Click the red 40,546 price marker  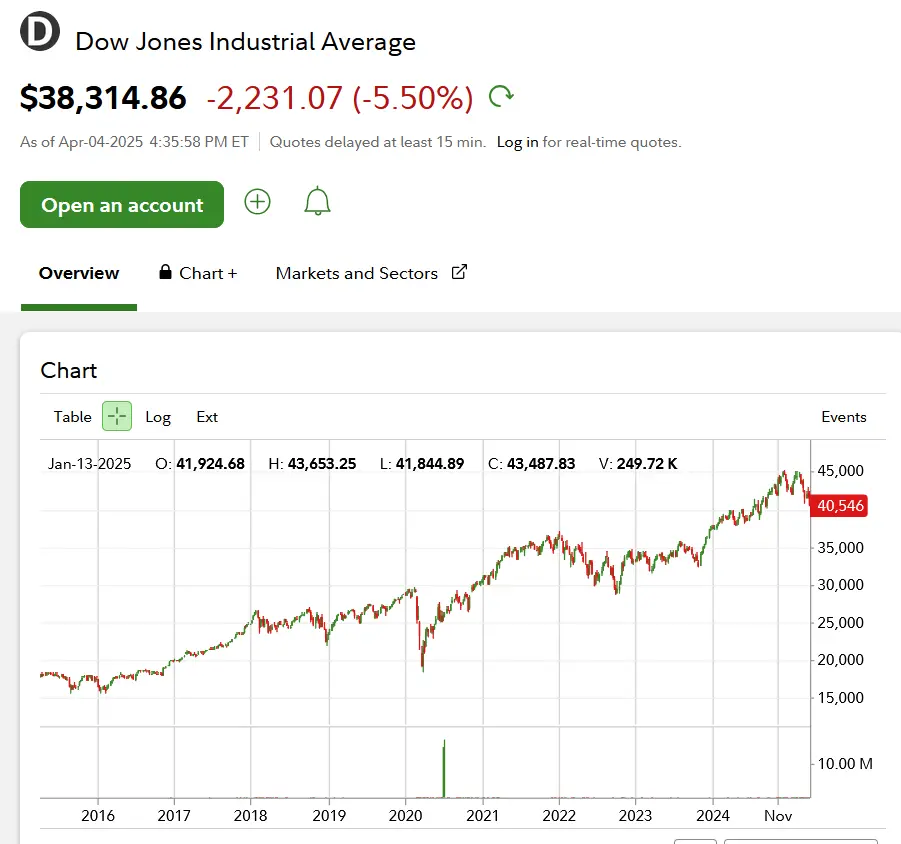pyautogui.click(x=840, y=506)
